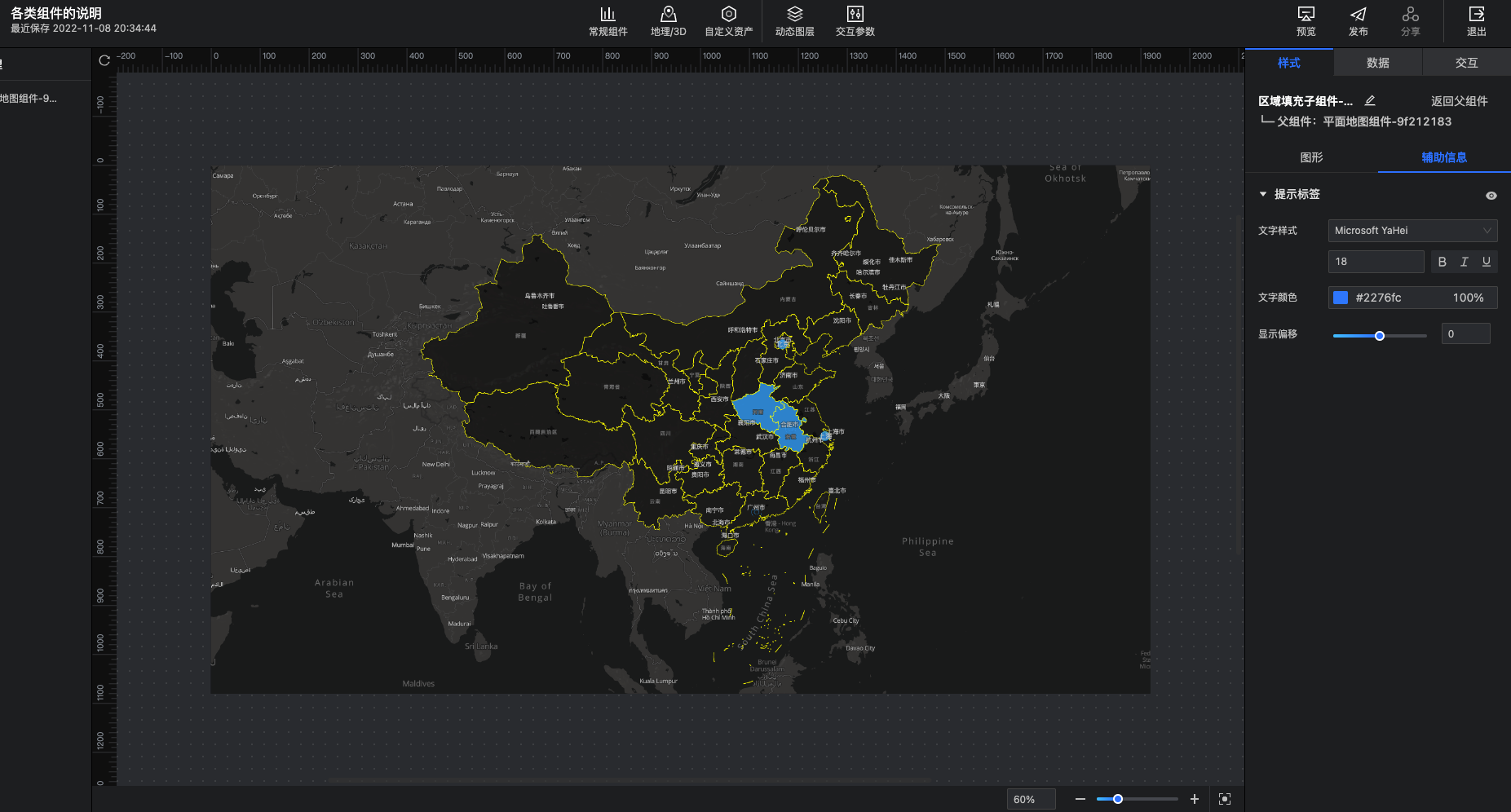Toggle italic text style
1511x812 pixels.
tap(1464, 262)
